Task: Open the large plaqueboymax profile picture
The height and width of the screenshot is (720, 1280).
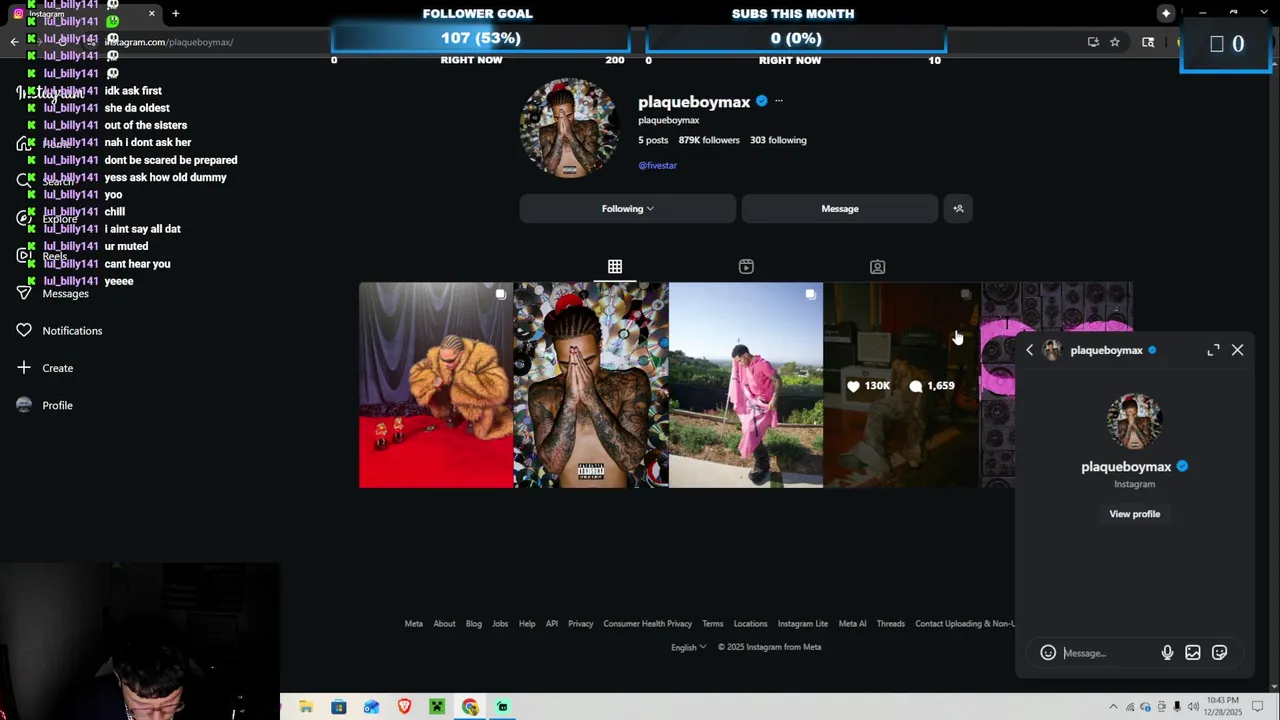Action: (569, 128)
